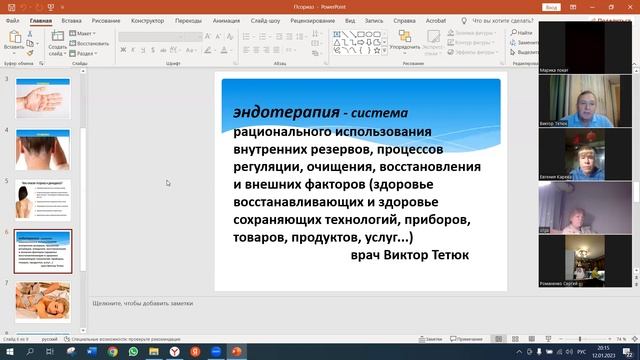The image size is (640, 360).
Task: Click the Ж bold formatting icon
Action: click(x=123, y=50)
